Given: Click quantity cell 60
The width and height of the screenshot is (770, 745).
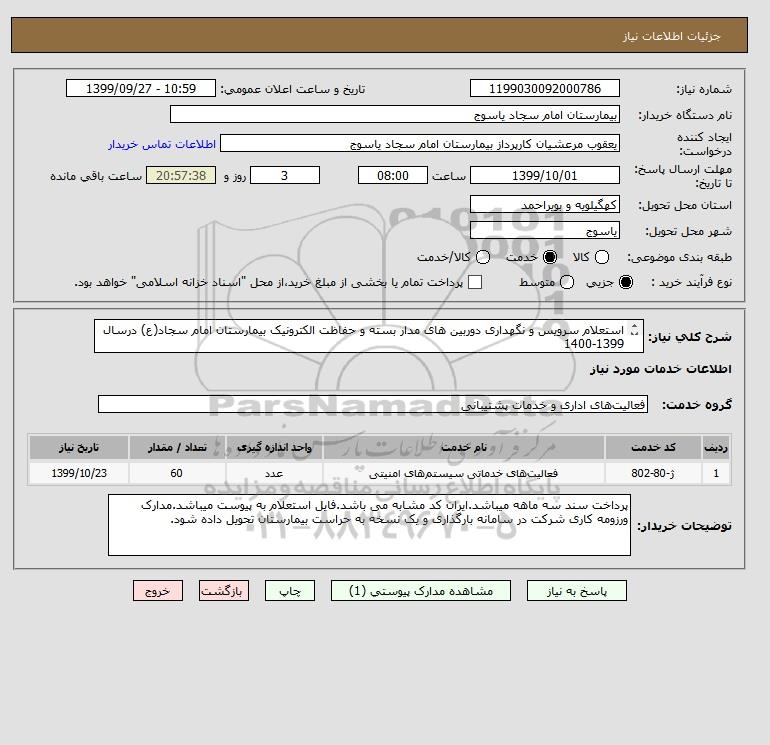Looking at the screenshot, I should [177, 473].
